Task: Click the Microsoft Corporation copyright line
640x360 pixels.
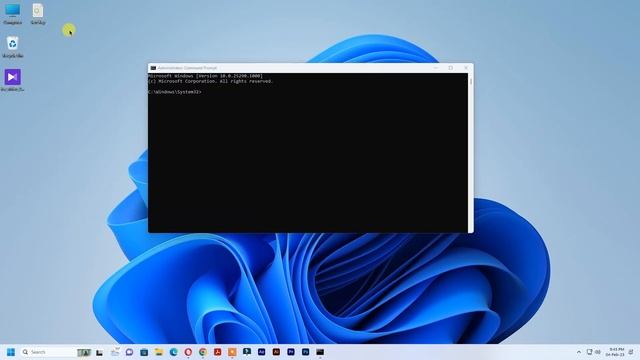Action: [x=210, y=81]
